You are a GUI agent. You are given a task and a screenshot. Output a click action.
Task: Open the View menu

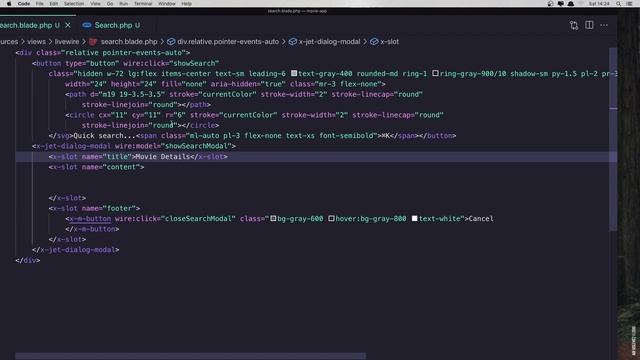[x=96, y=4]
